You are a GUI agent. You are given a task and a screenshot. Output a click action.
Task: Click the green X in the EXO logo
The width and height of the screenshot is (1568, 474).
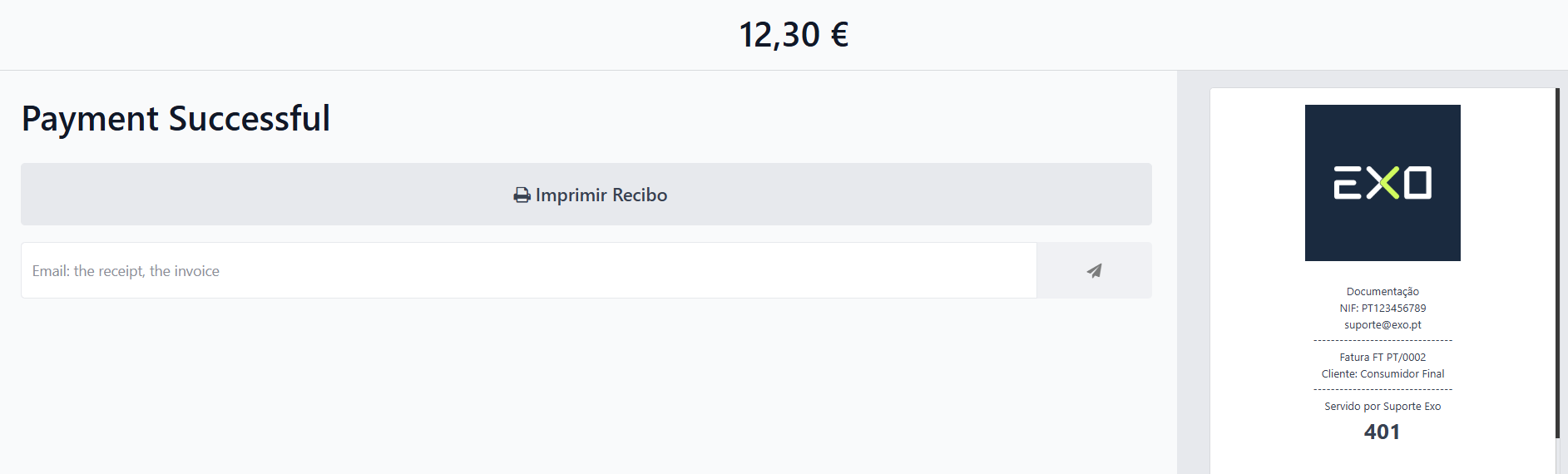click(x=1383, y=183)
